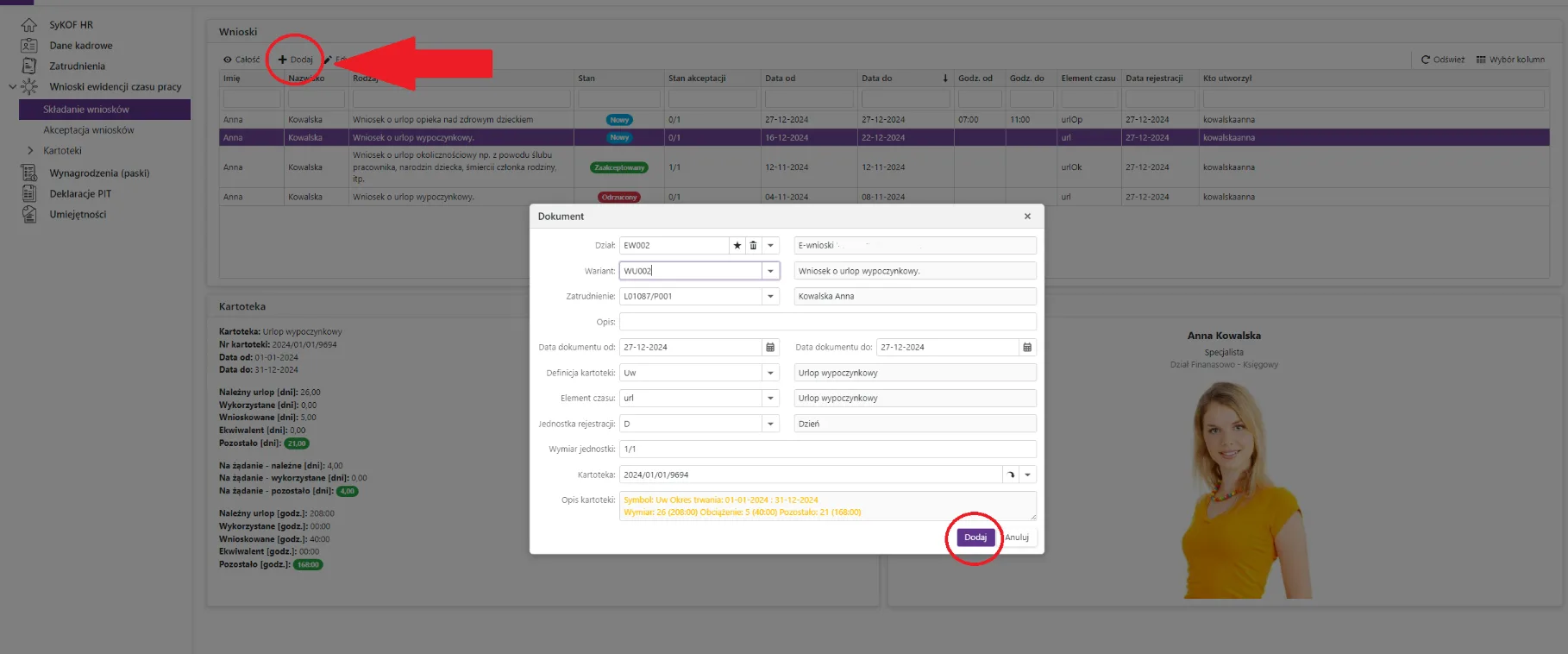
Task: Expand the Jednostka rejestracji dropdown
Action: tap(770, 424)
